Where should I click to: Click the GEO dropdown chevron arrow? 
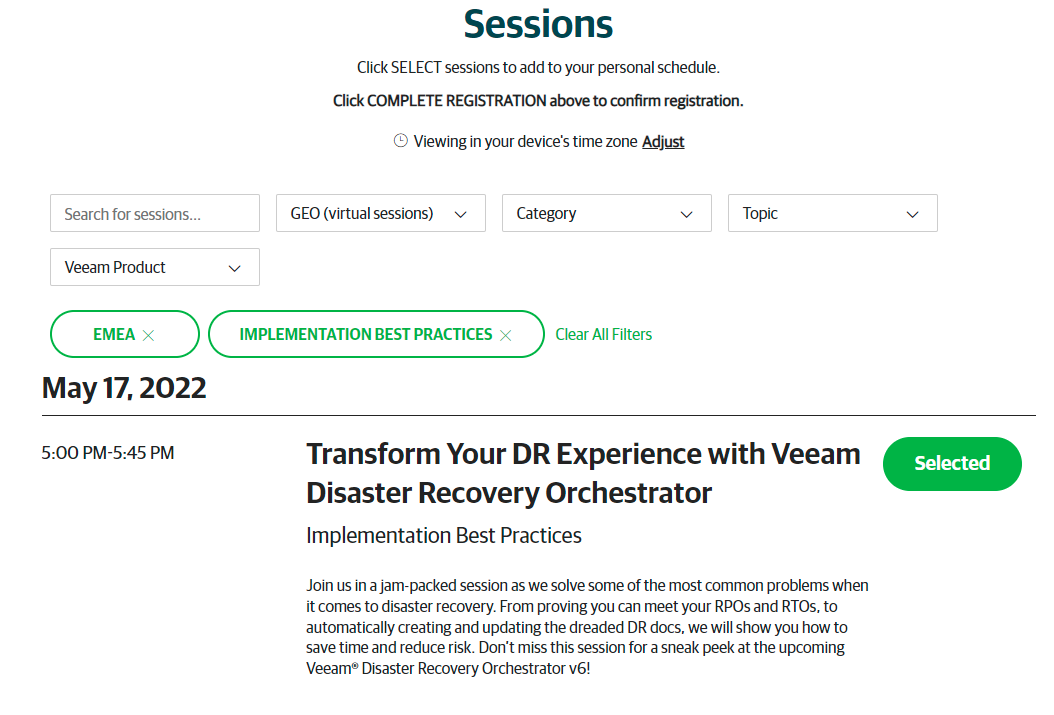point(460,214)
